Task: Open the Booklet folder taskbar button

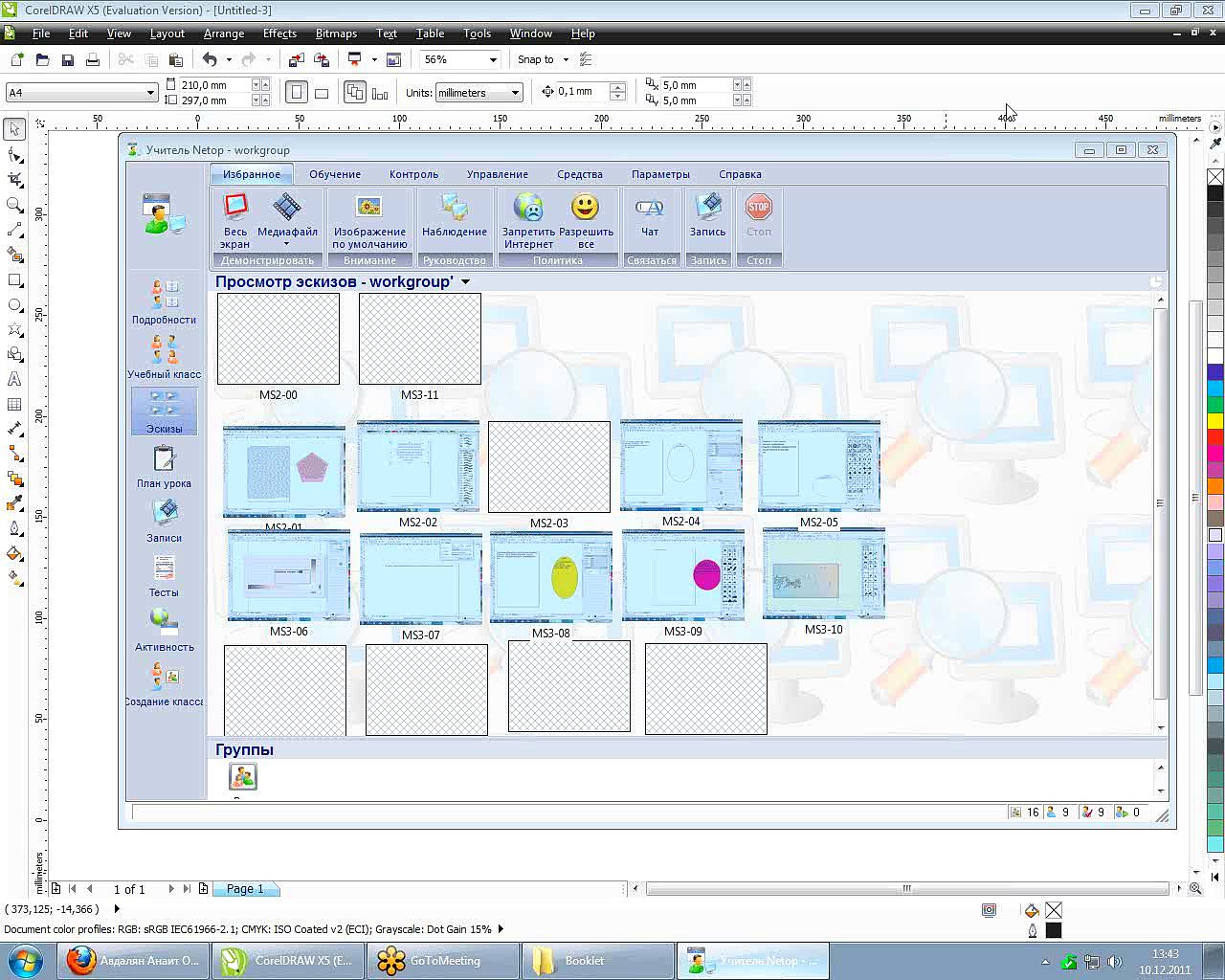Action: coord(598,961)
